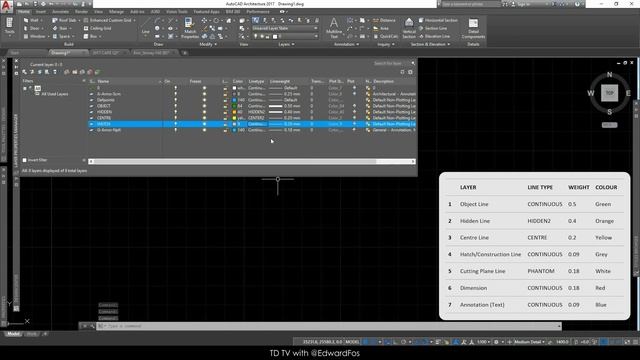The image size is (640, 360).
Task: Click the Distance inquiry tool
Action: (x=384, y=20)
